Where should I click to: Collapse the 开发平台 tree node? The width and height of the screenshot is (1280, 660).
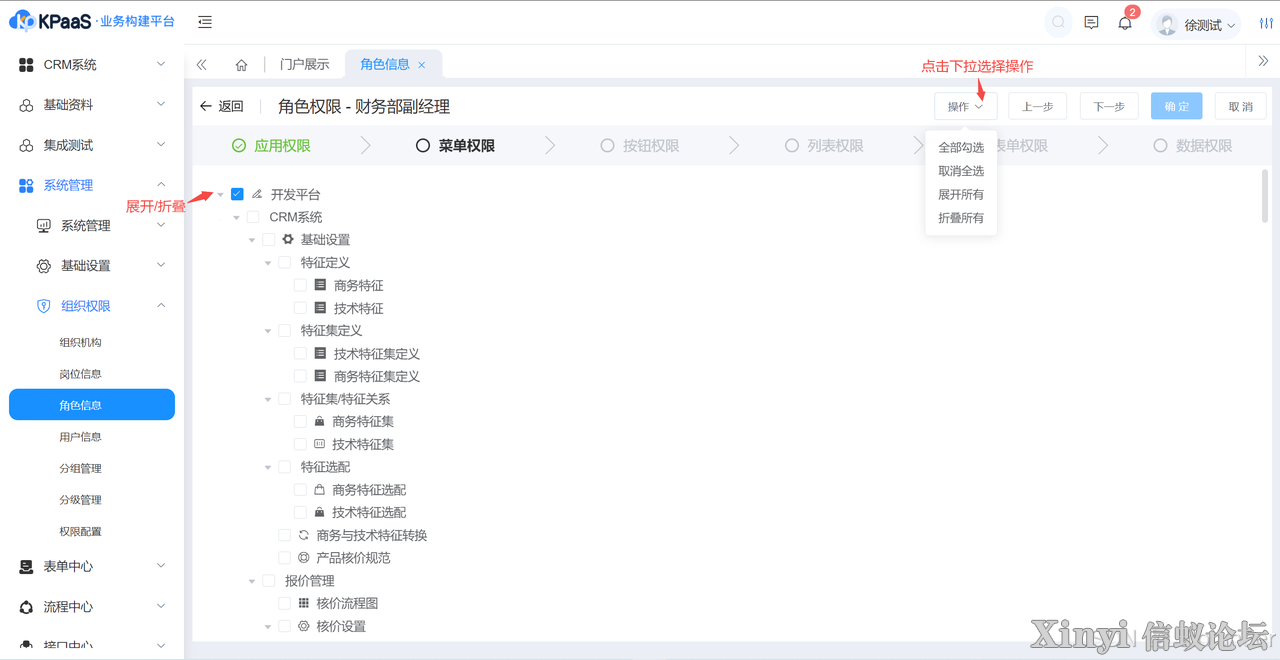pos(221,195)
